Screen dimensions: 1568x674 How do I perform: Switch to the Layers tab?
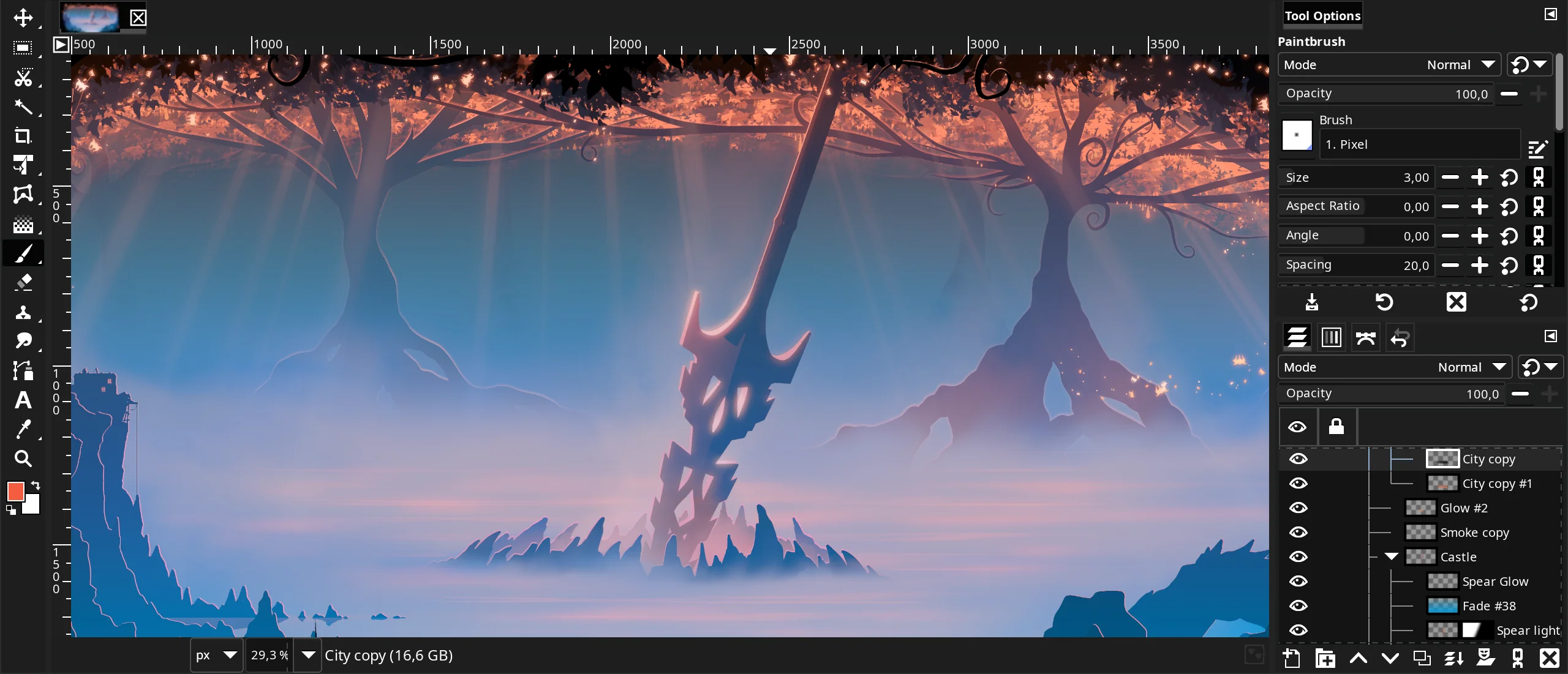1297,337
